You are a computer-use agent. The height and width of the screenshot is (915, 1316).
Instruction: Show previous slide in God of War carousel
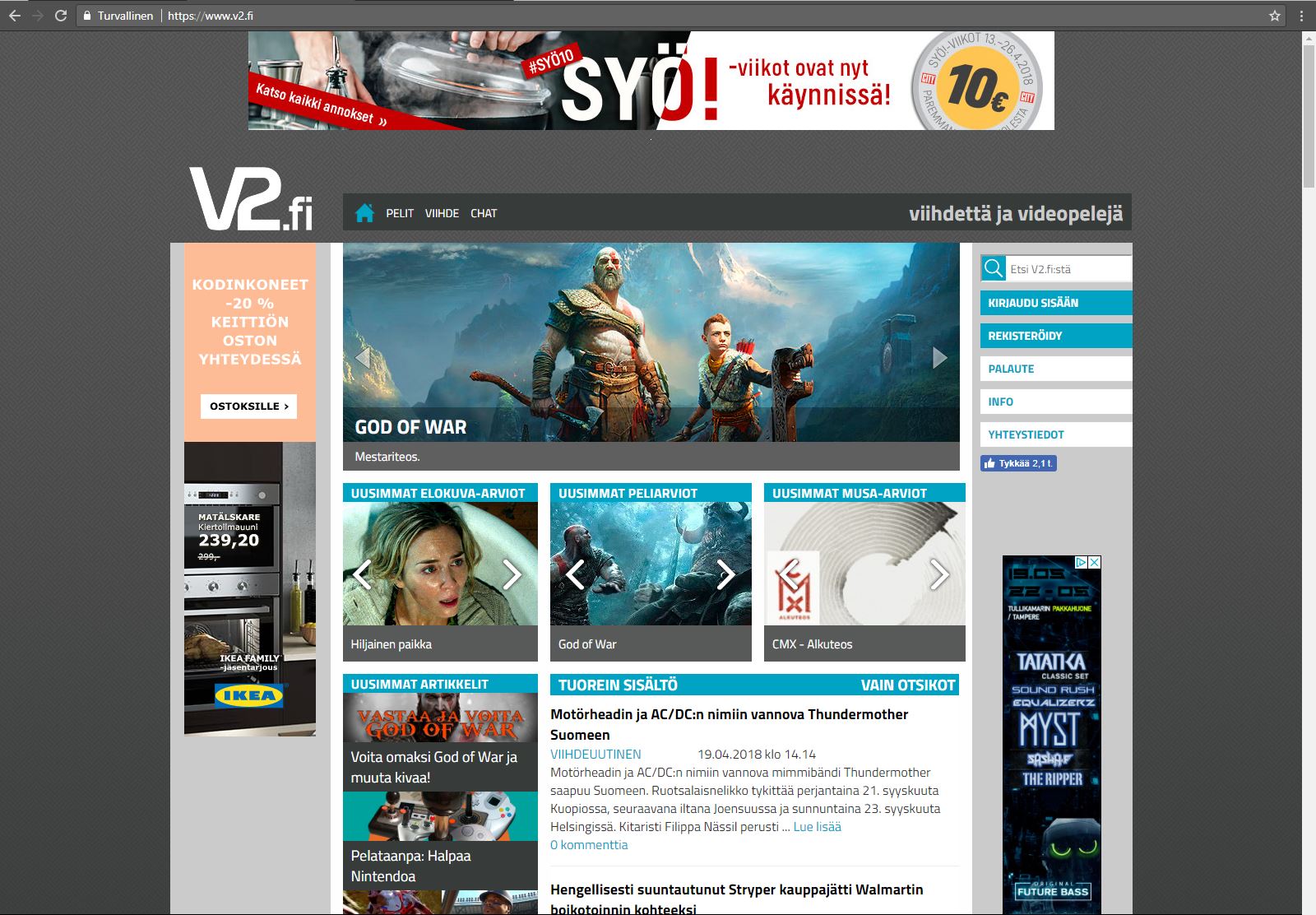tap(362, 357)
